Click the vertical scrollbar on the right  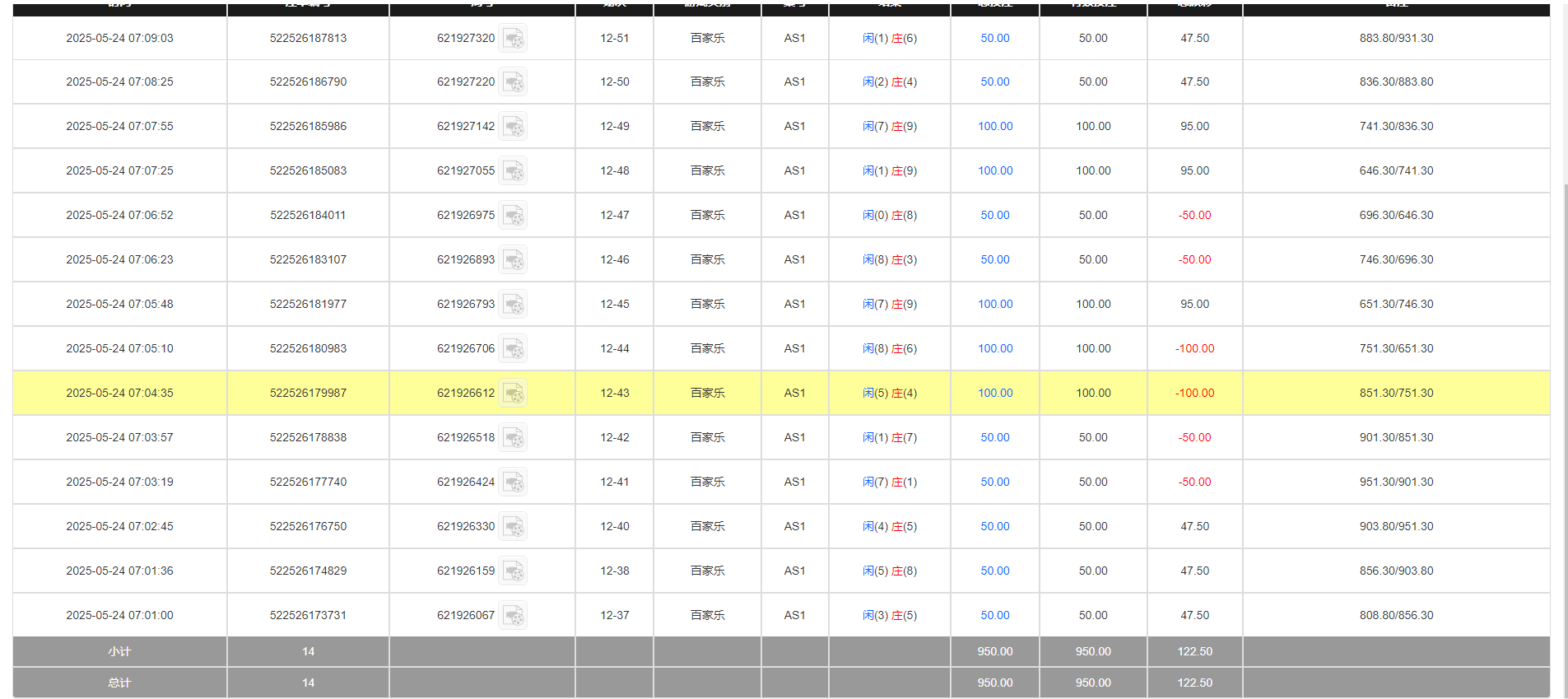[1565, 412]
